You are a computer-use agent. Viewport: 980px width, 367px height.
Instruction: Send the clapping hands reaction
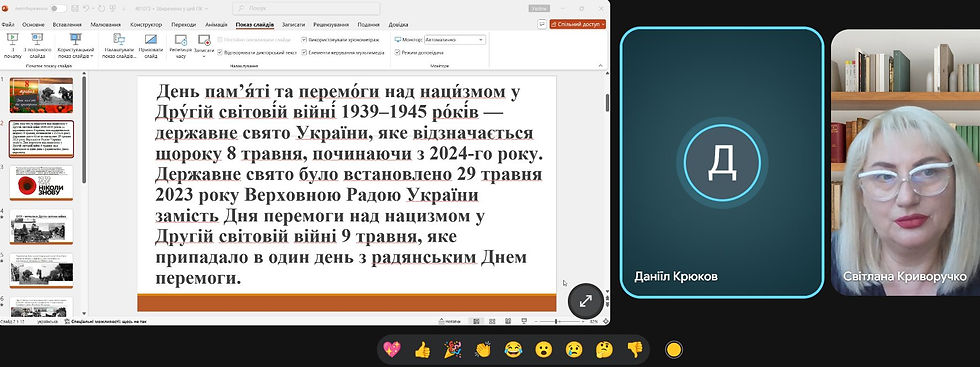click(482, 349)
